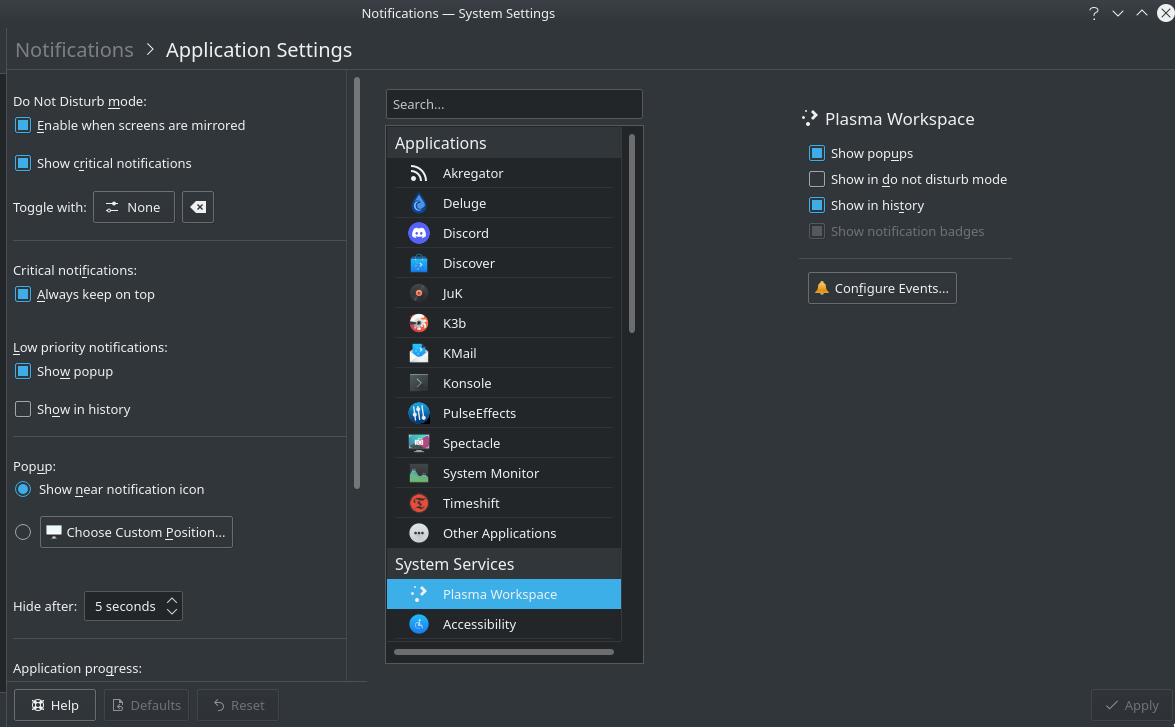The image size is (1175, 727).
Task: Enable Show in do not disturb mode
Action: (x=817, y=179)
